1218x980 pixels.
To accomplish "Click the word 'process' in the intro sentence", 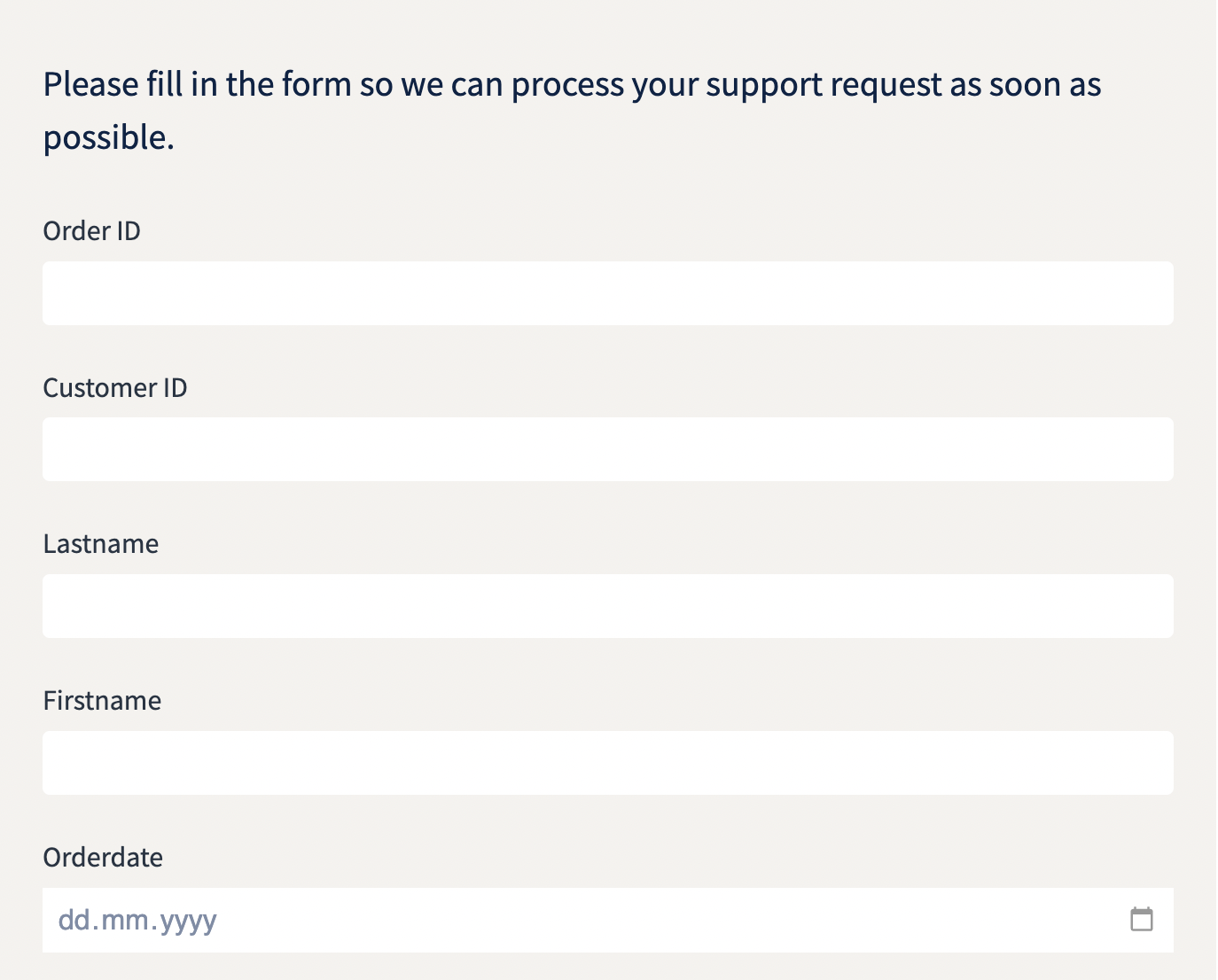I will tap(567, 85).
